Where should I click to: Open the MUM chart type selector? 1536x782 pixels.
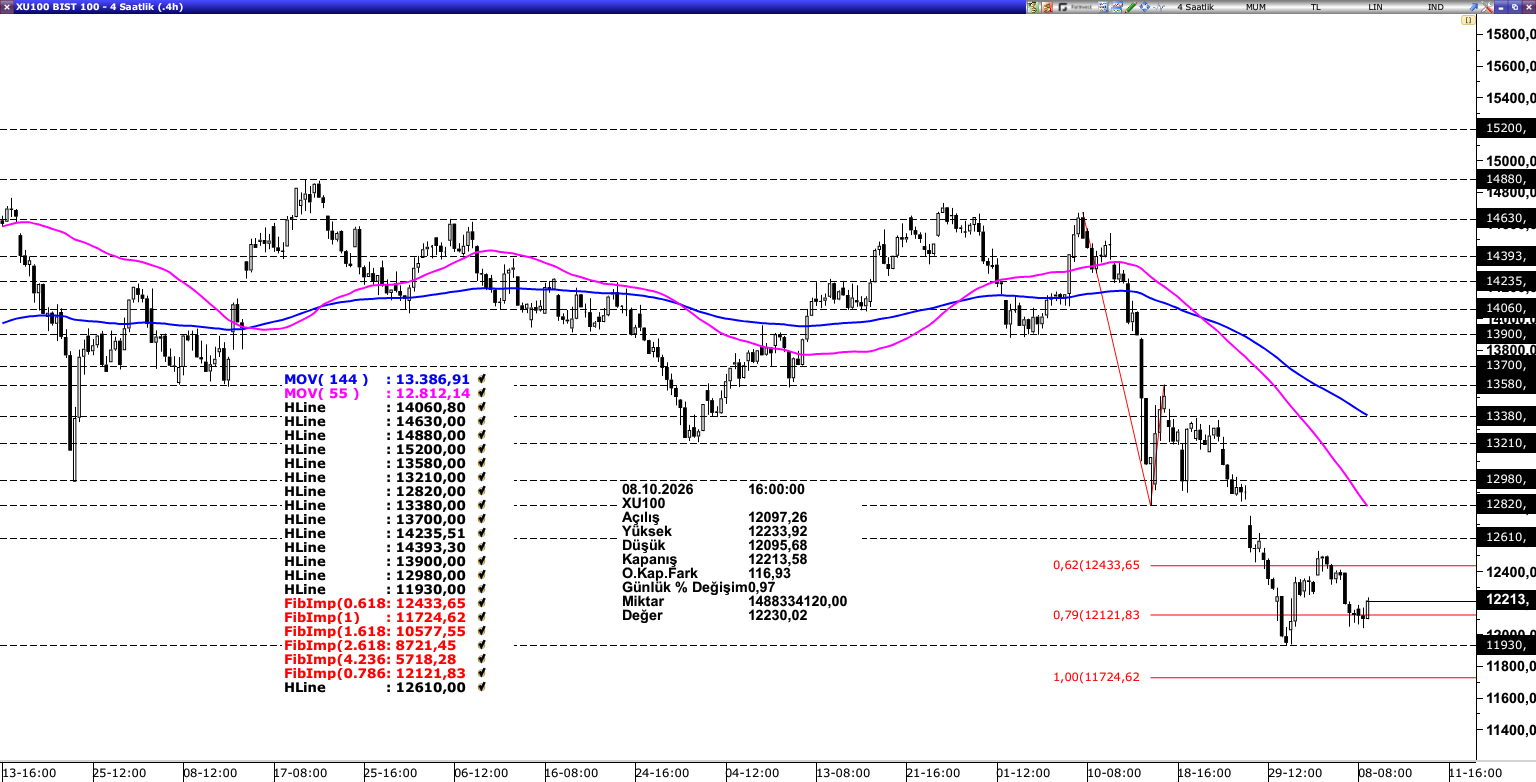tap(1256, 7)
